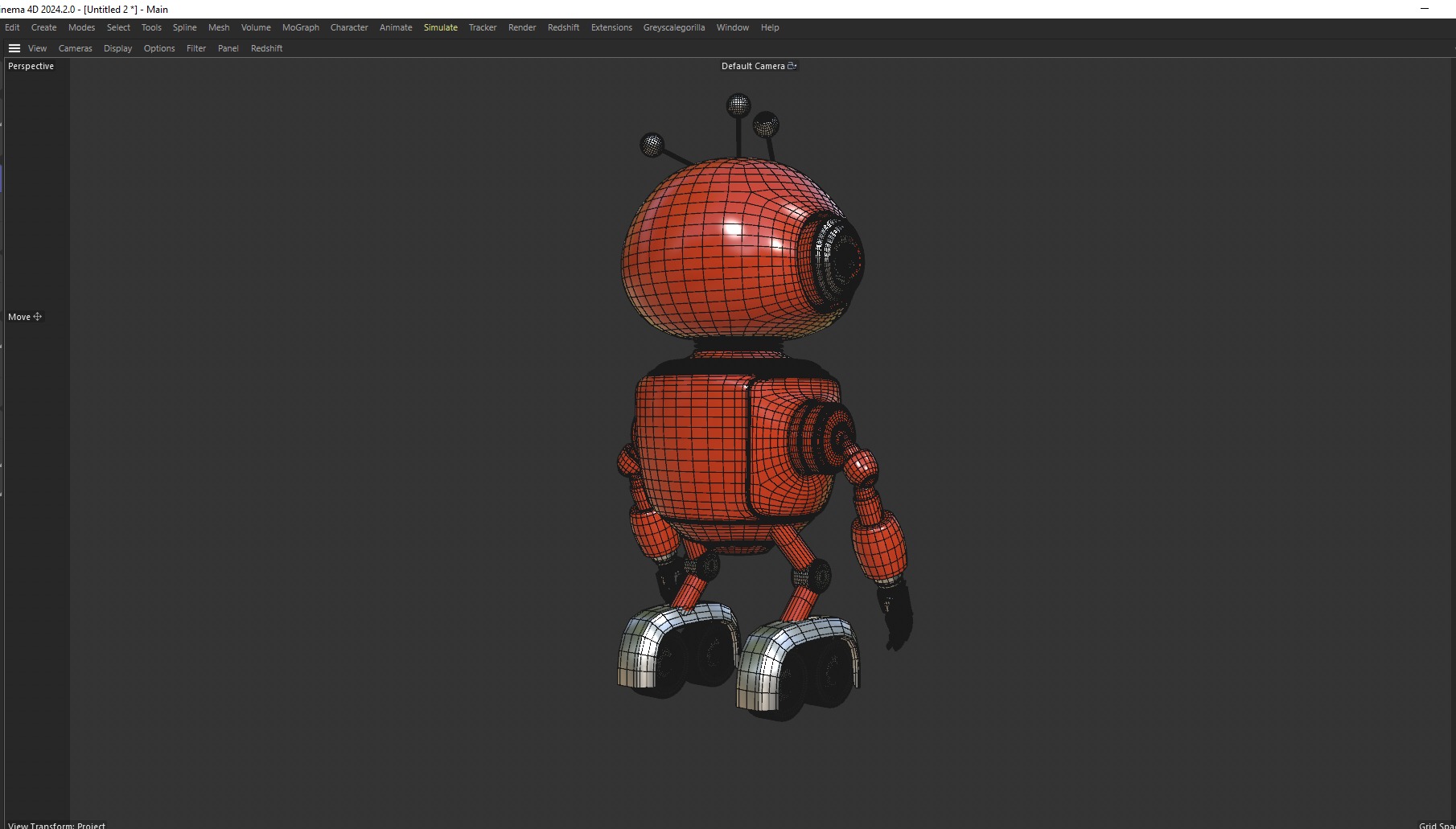Click the Perspective viewport label
The height and width of the screenshot is (829, 1456).
pyautogui.click(x=31, y=66)
